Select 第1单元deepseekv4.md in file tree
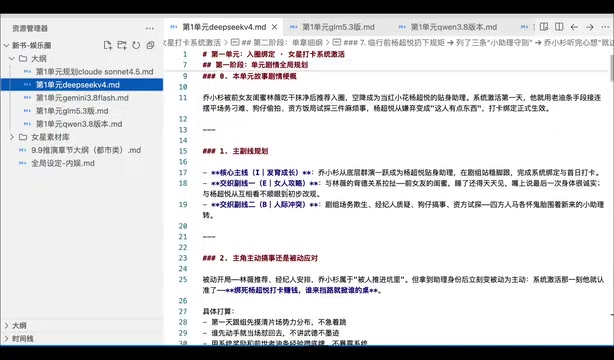The image size is (614, 360). pyautogui.click(x=78, y=85)
